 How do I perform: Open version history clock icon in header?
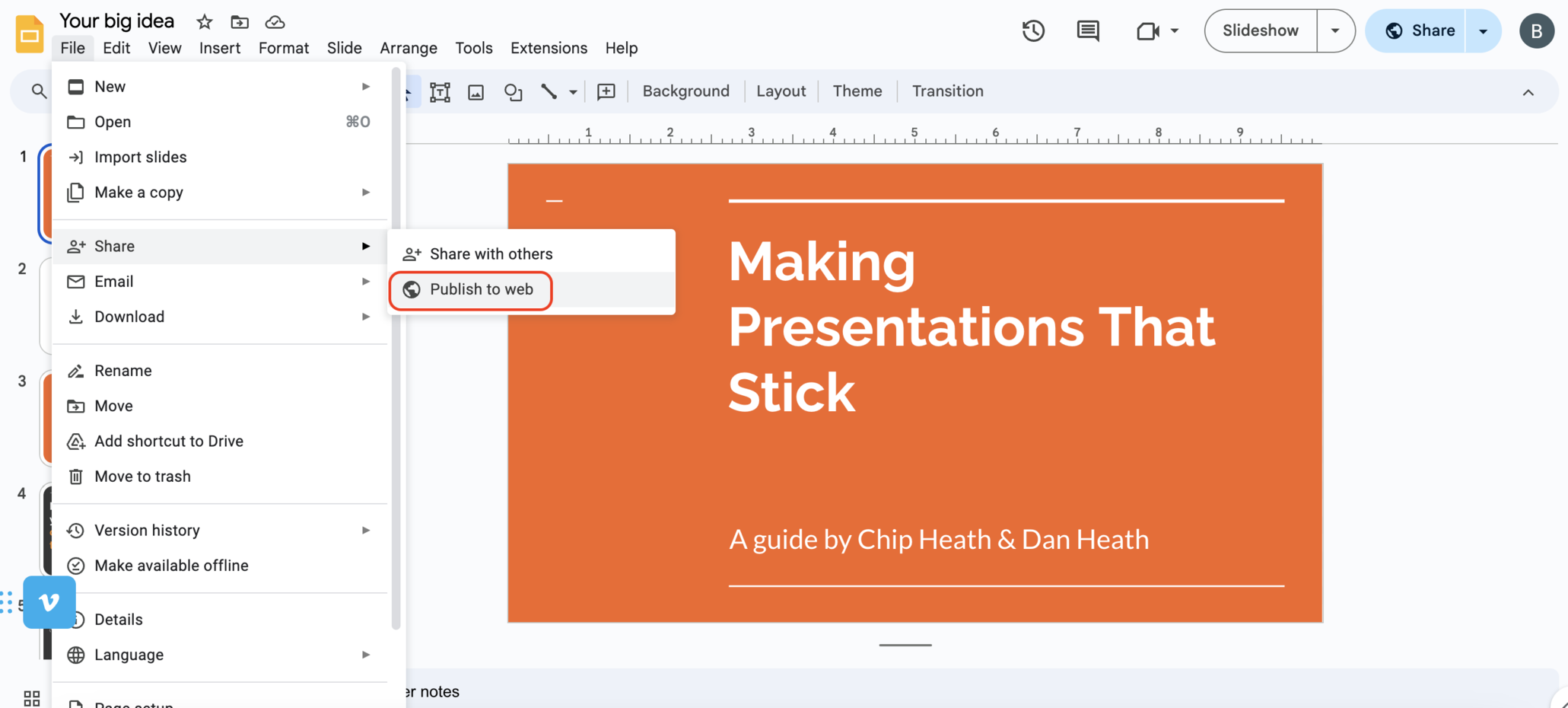1033,31
